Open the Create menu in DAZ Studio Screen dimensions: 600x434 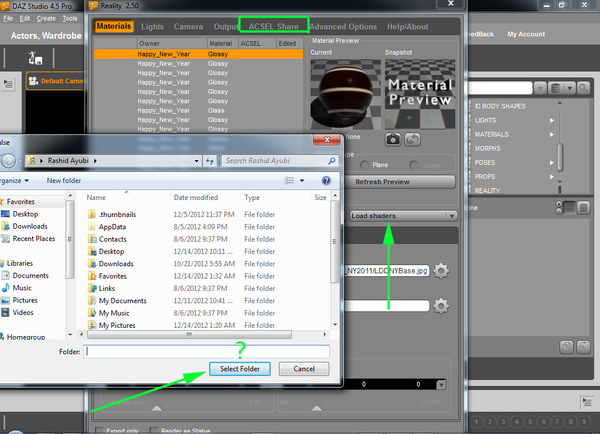pyautogui.click(x=46, y=18)
